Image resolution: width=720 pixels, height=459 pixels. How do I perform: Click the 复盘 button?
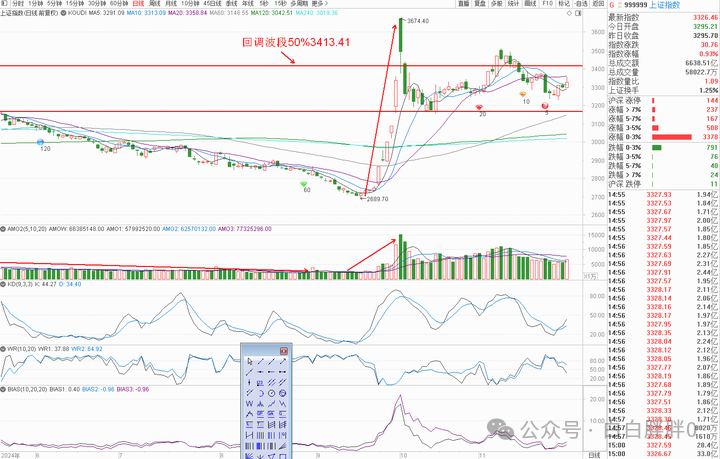pos(480,4)
